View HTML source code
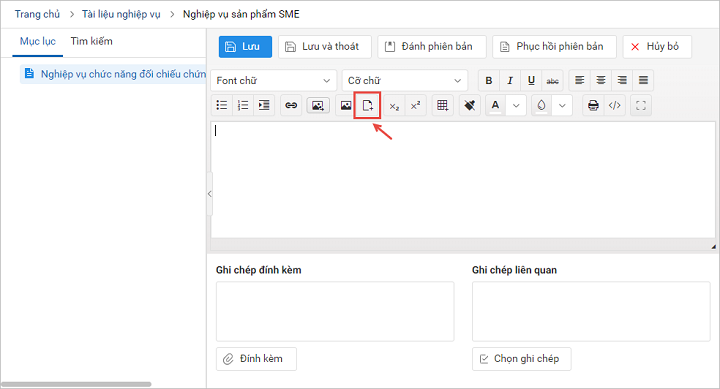 click(615, 105)
